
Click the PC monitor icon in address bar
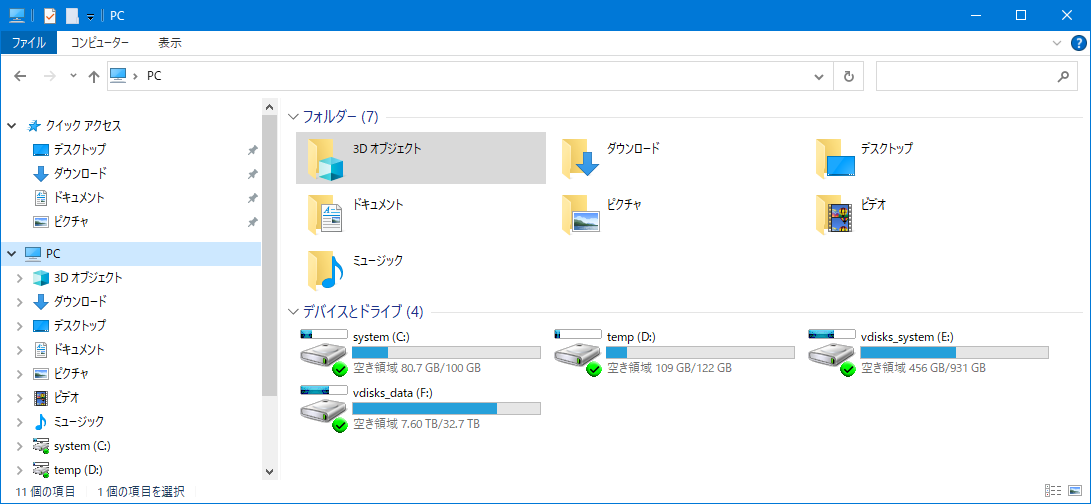coord(119,76)
